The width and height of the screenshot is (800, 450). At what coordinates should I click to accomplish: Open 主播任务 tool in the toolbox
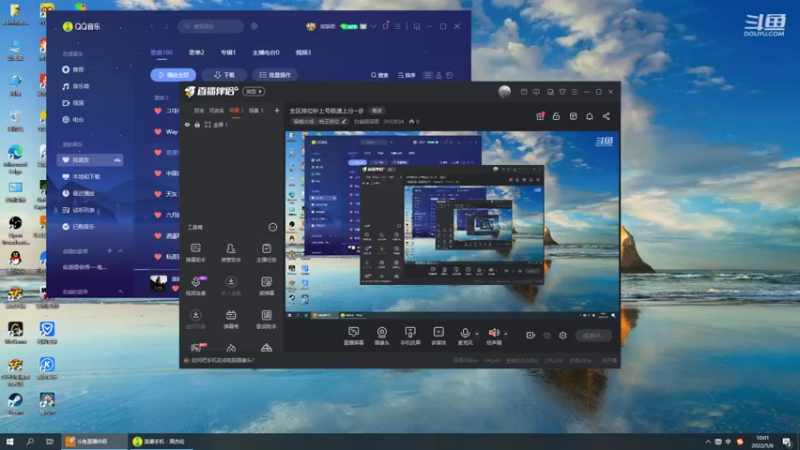pos(266,253)
